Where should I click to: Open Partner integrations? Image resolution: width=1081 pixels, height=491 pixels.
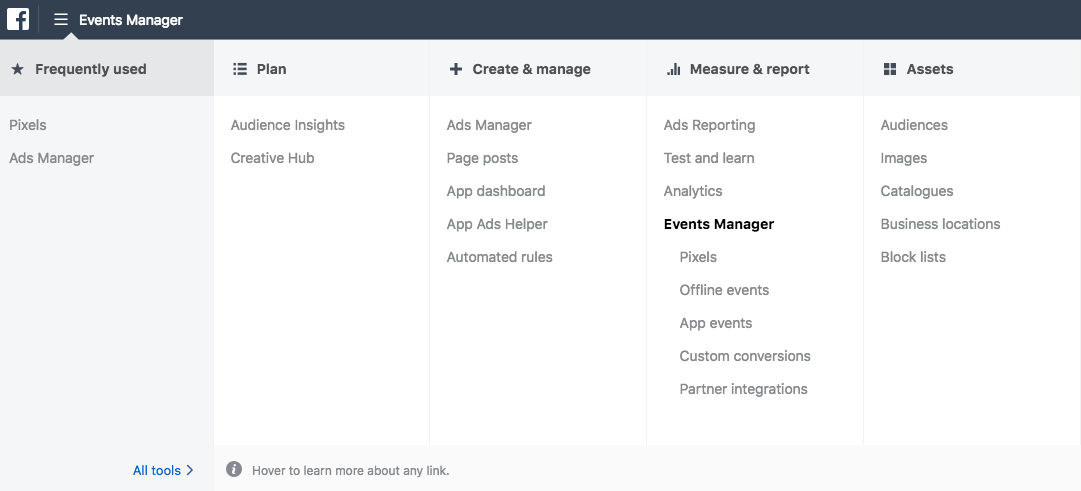pyautogui.click(x=743, y=390)
